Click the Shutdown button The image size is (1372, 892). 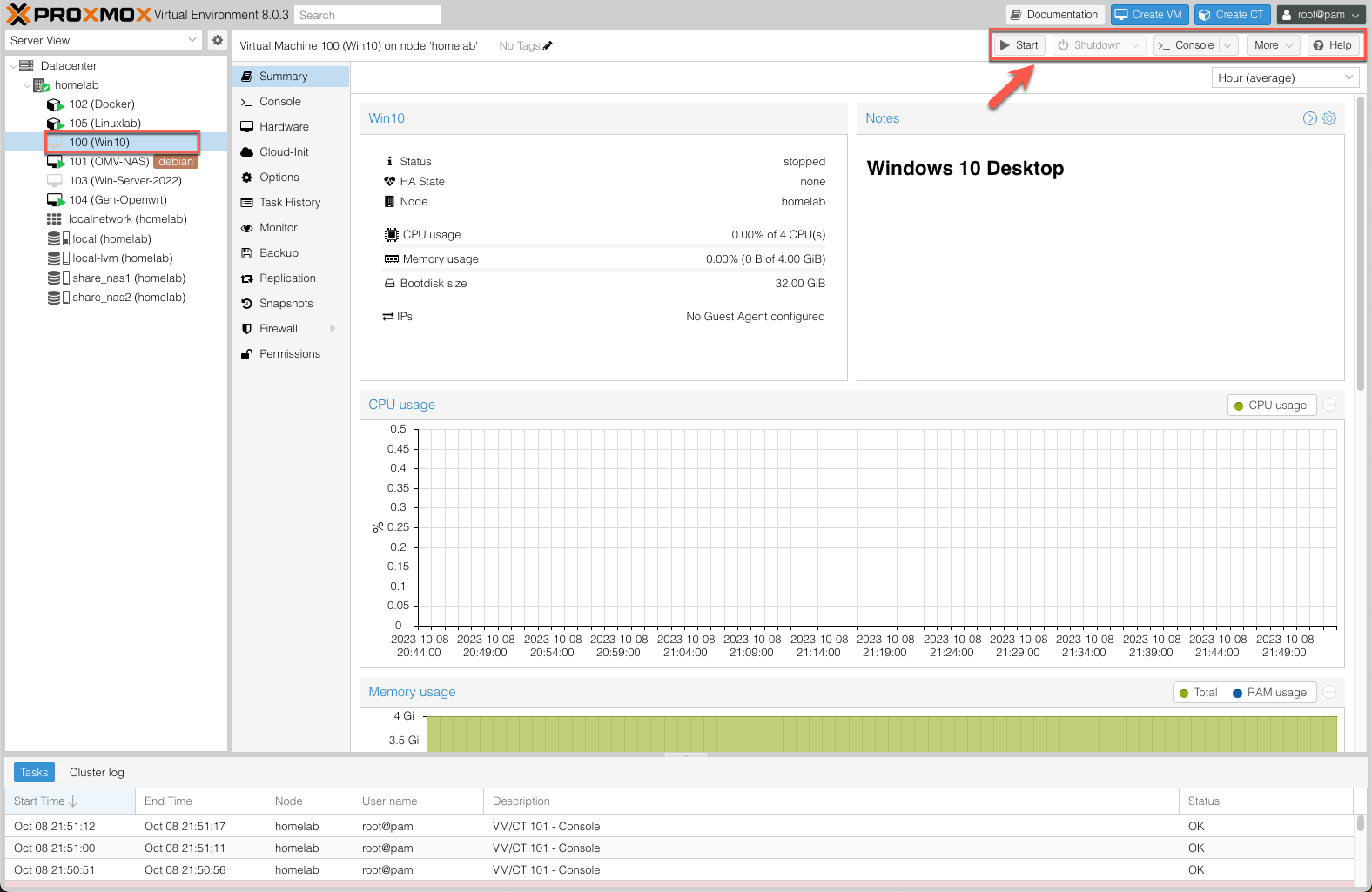click(x=1090, y=45)
